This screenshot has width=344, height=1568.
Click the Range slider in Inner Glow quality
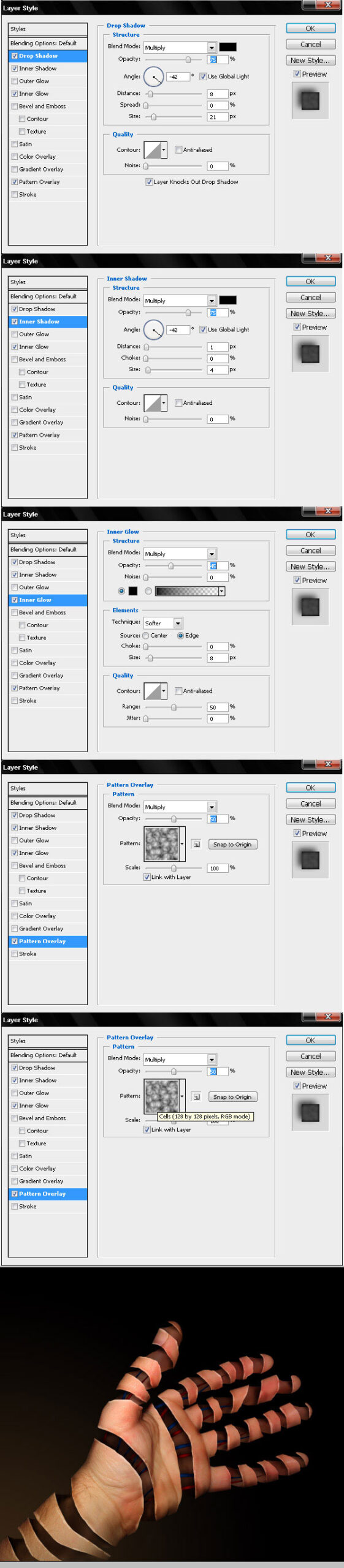[x=173, y=707]
